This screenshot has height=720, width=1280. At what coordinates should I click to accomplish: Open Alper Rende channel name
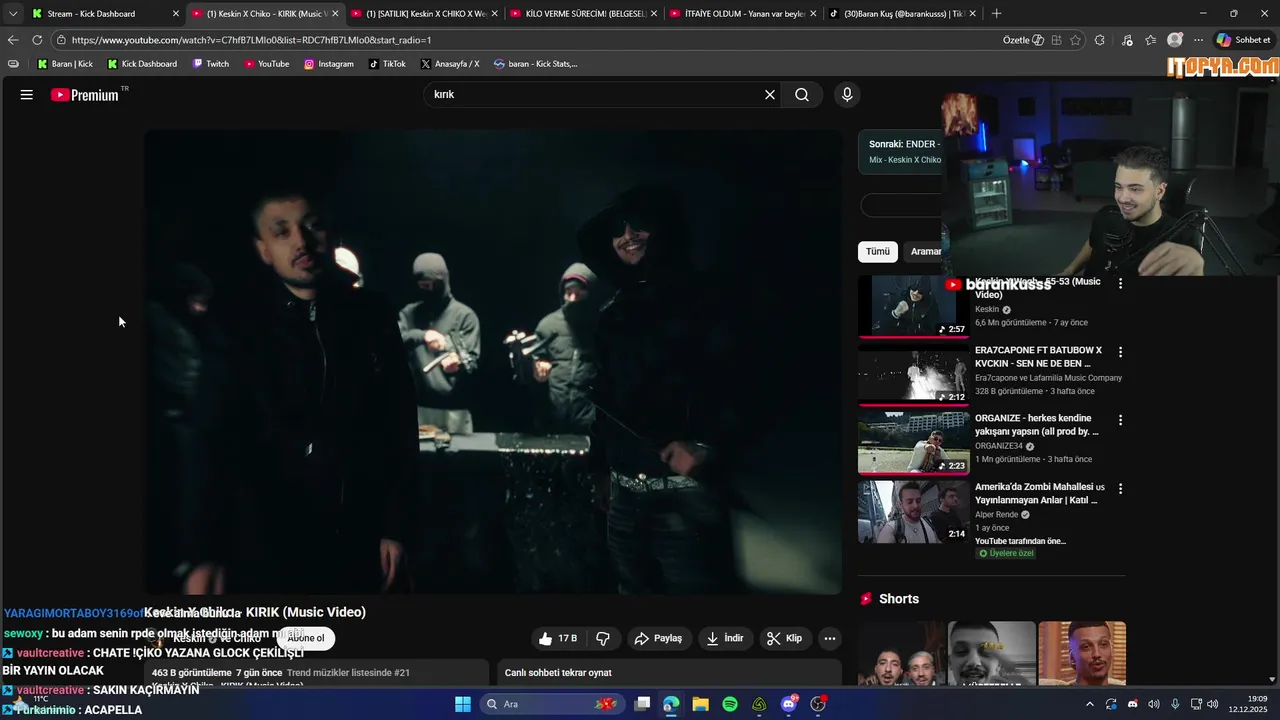997,514
